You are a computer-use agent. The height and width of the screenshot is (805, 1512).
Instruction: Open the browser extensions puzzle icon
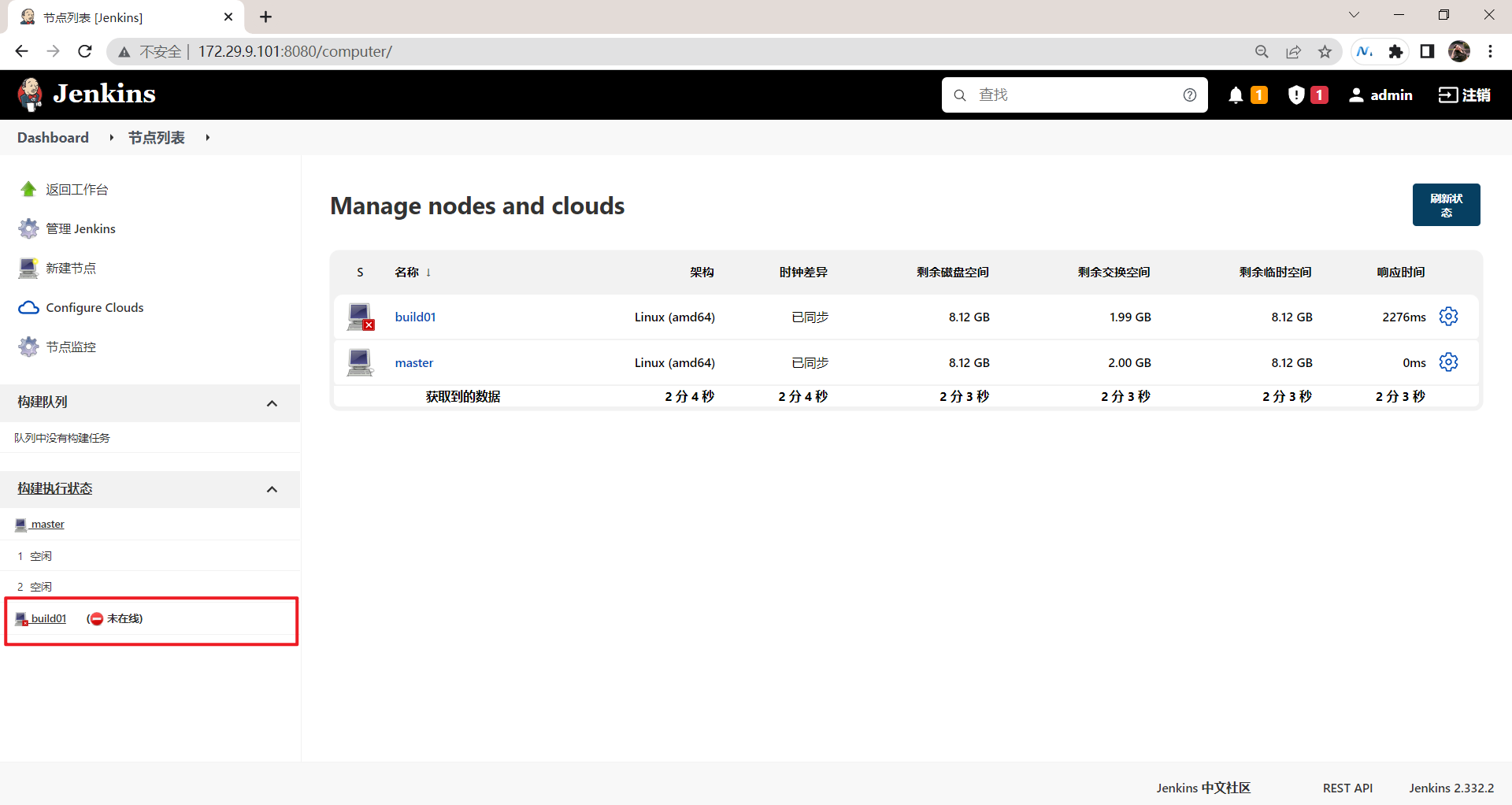(x=1395, y=51)
